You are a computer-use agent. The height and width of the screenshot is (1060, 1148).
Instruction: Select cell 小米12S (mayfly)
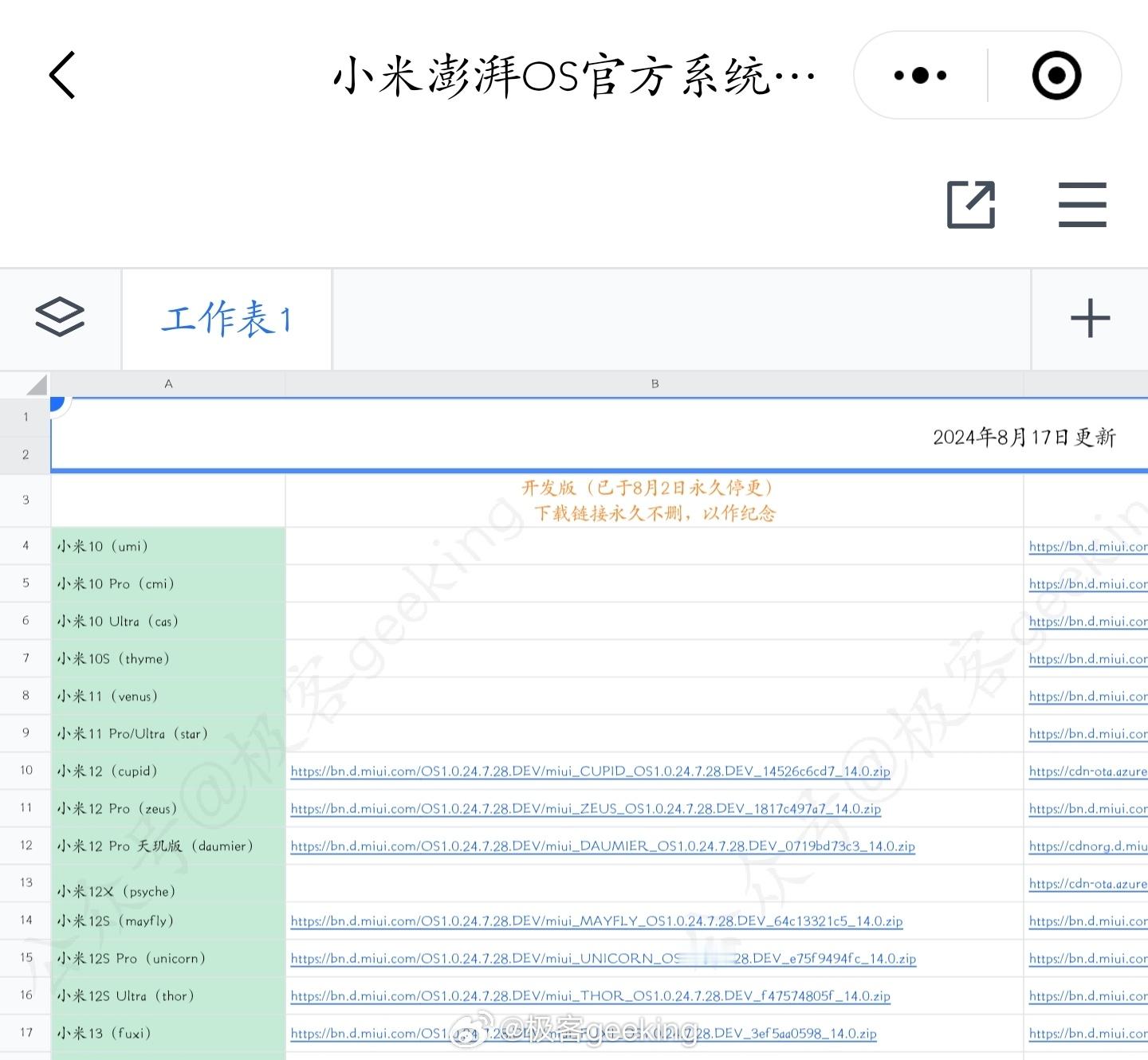pos(168,921)
